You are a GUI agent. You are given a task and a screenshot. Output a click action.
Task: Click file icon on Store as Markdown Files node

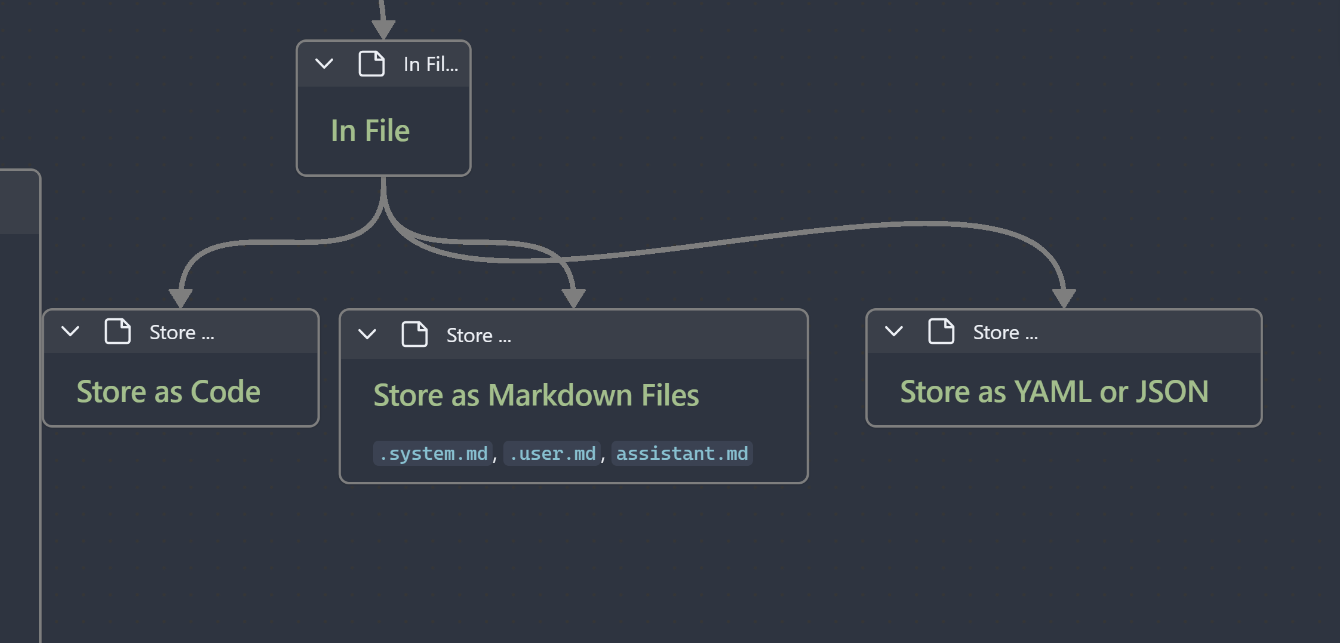pyautogui.click(x=414, y=335)
